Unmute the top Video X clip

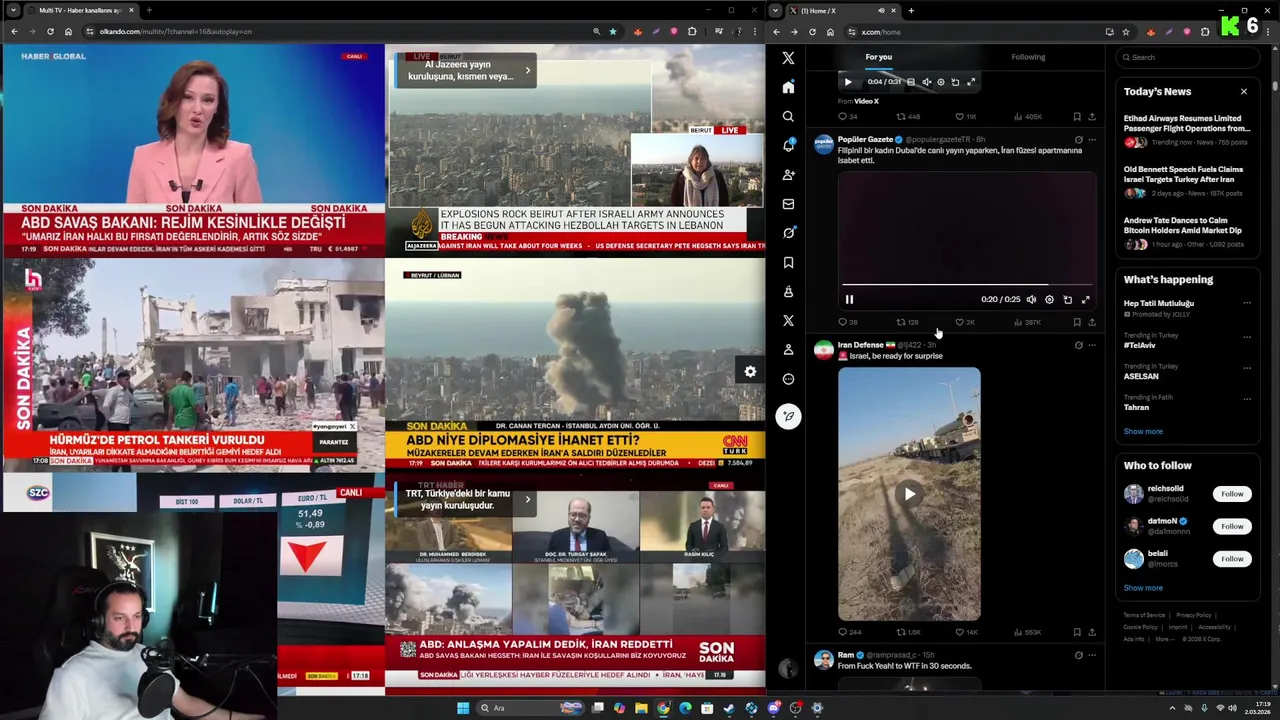click(x=926, y=82)
